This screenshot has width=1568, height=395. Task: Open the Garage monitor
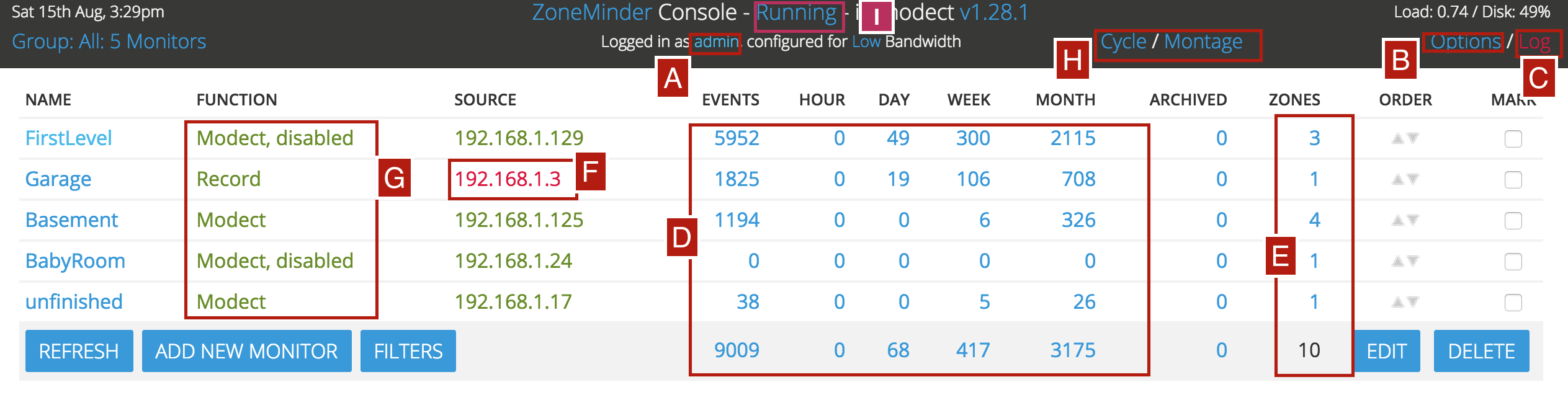coord(58,179)
